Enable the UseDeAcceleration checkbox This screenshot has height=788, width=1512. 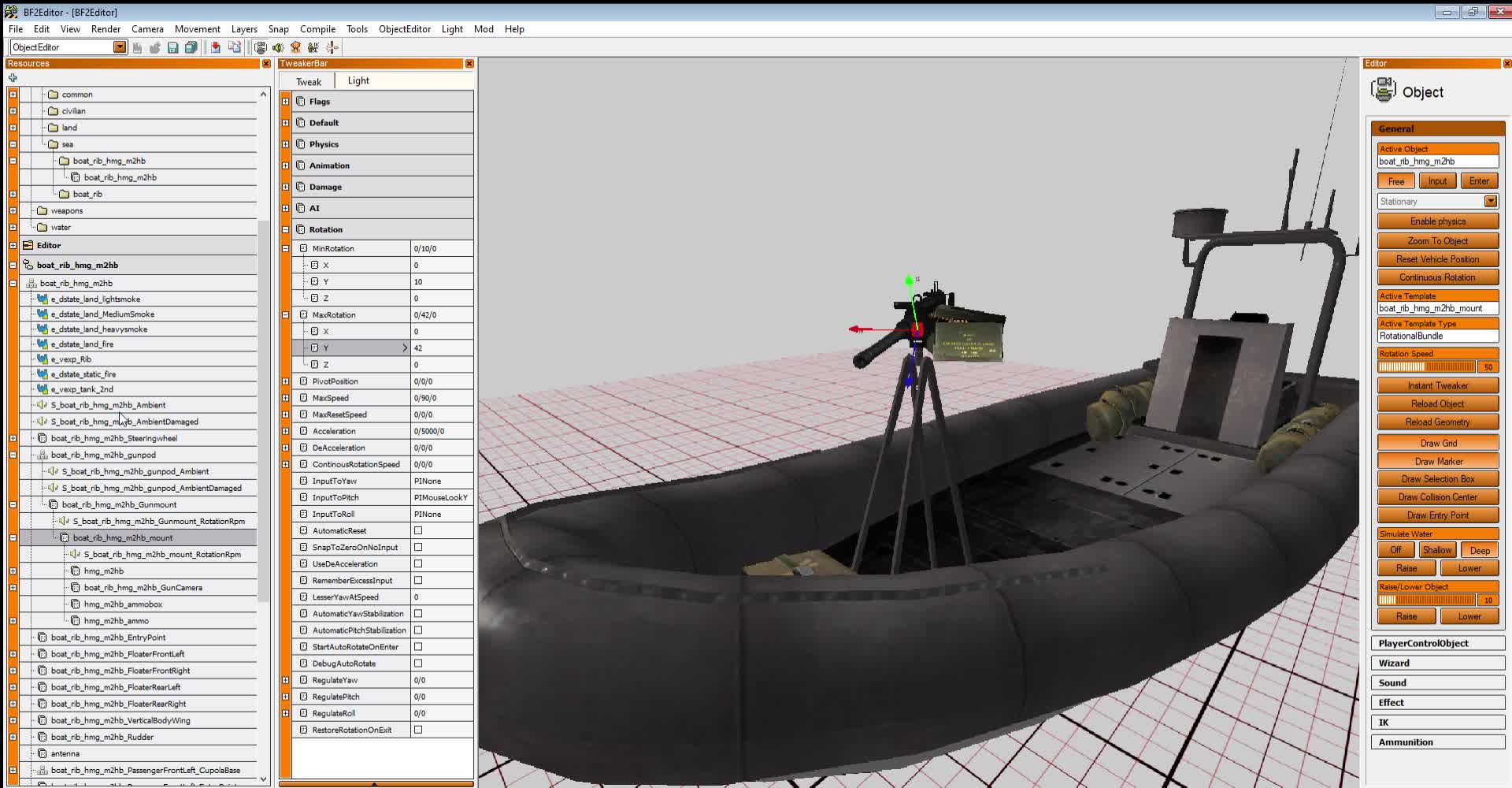(x=418, y=563)
